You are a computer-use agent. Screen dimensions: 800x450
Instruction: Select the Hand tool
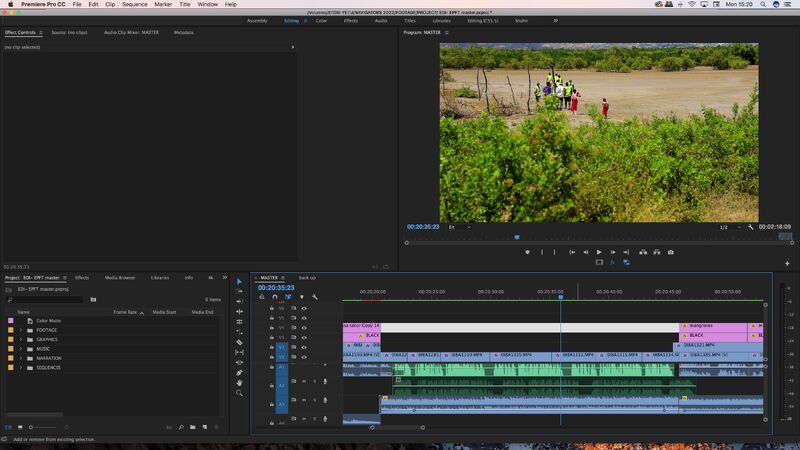(x=239, y=383)
